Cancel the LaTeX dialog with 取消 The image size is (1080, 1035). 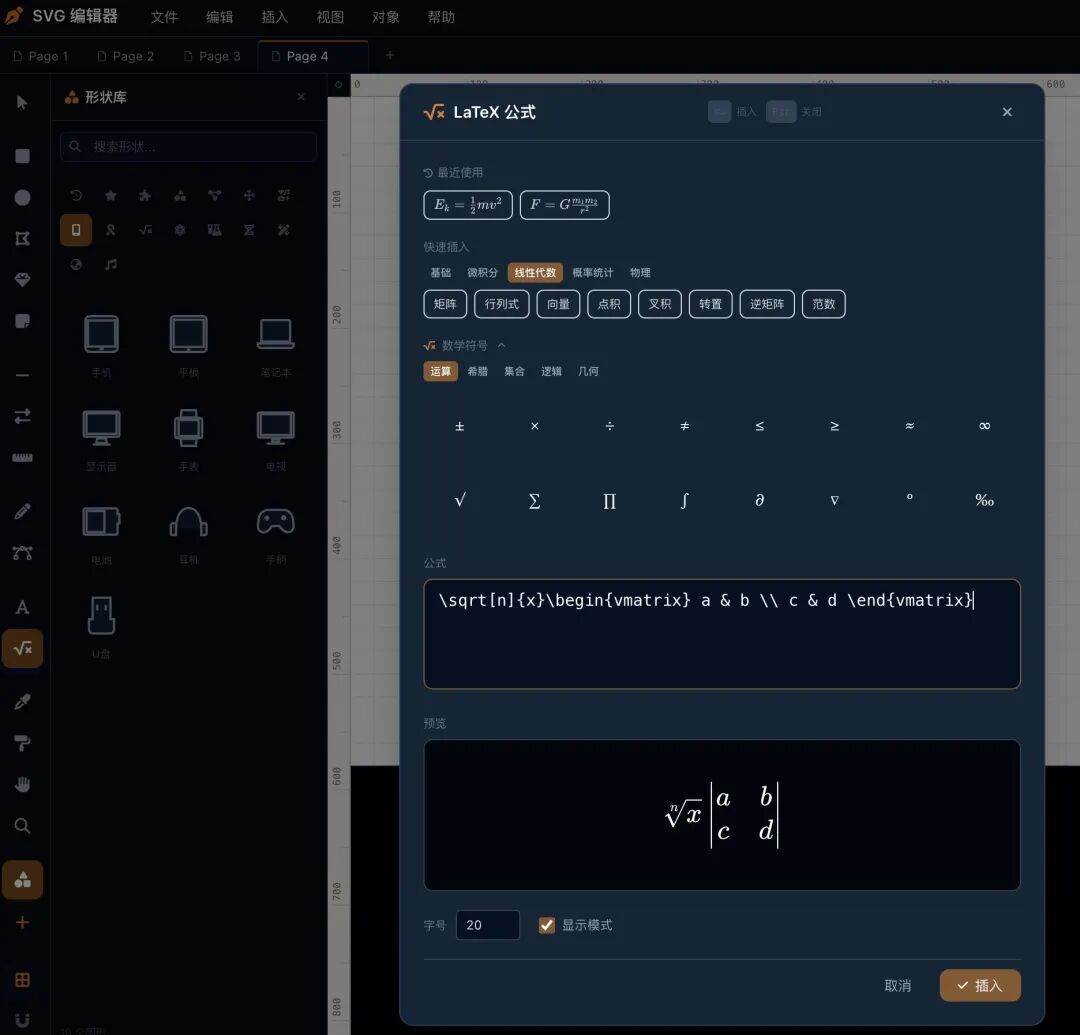[897, 985]
